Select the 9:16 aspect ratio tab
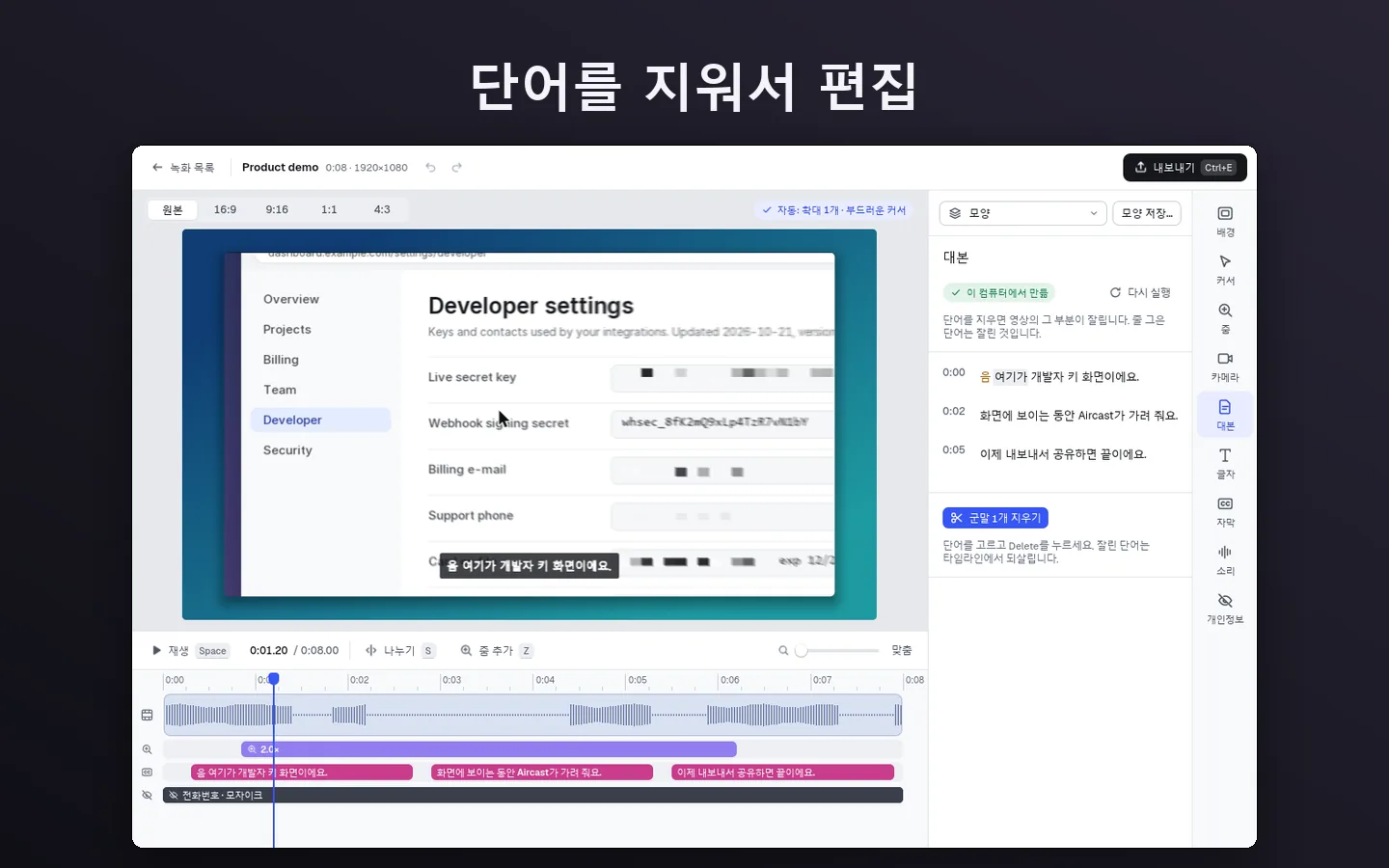The image size is (1389, 868). (x=277, y=209)
